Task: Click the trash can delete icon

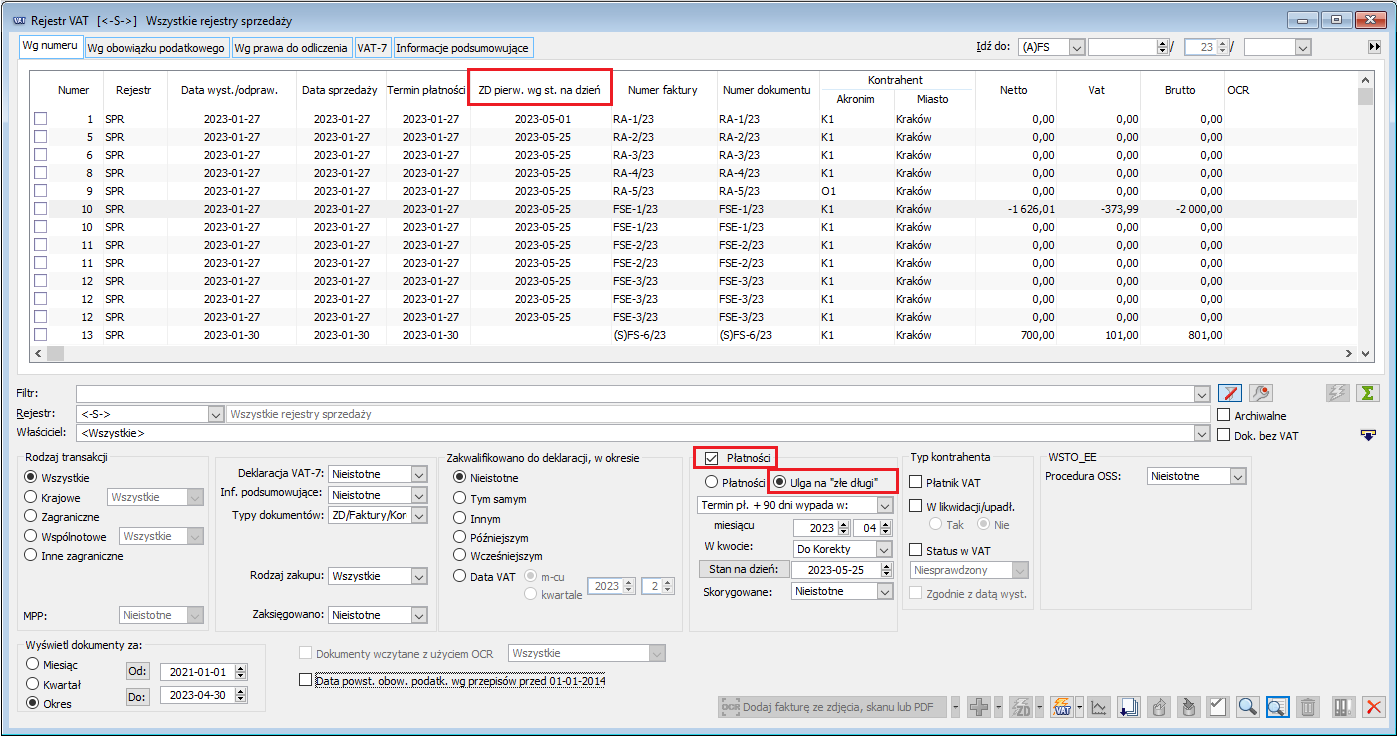Action: click(1307, 707)
